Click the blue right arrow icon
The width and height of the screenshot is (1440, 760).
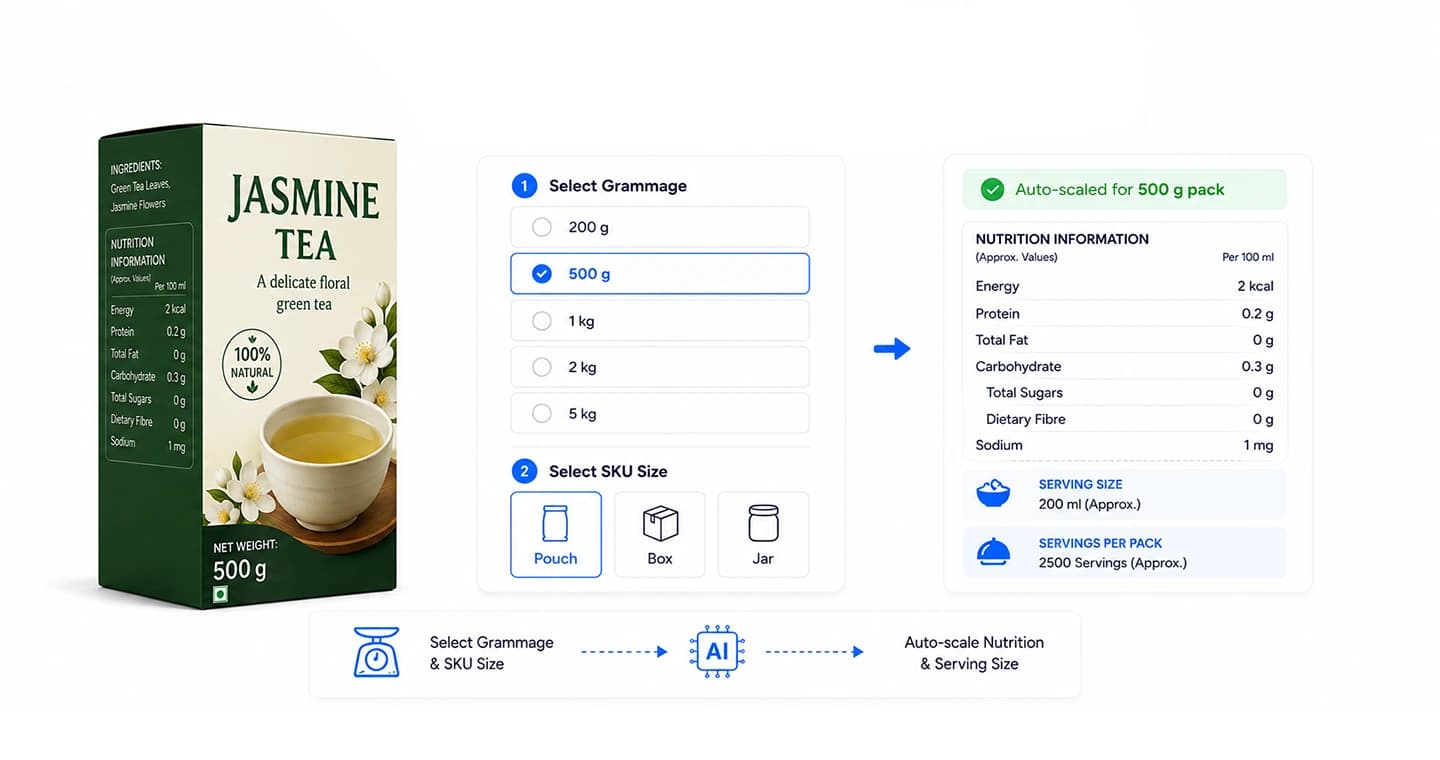click(x=892, y=349)
